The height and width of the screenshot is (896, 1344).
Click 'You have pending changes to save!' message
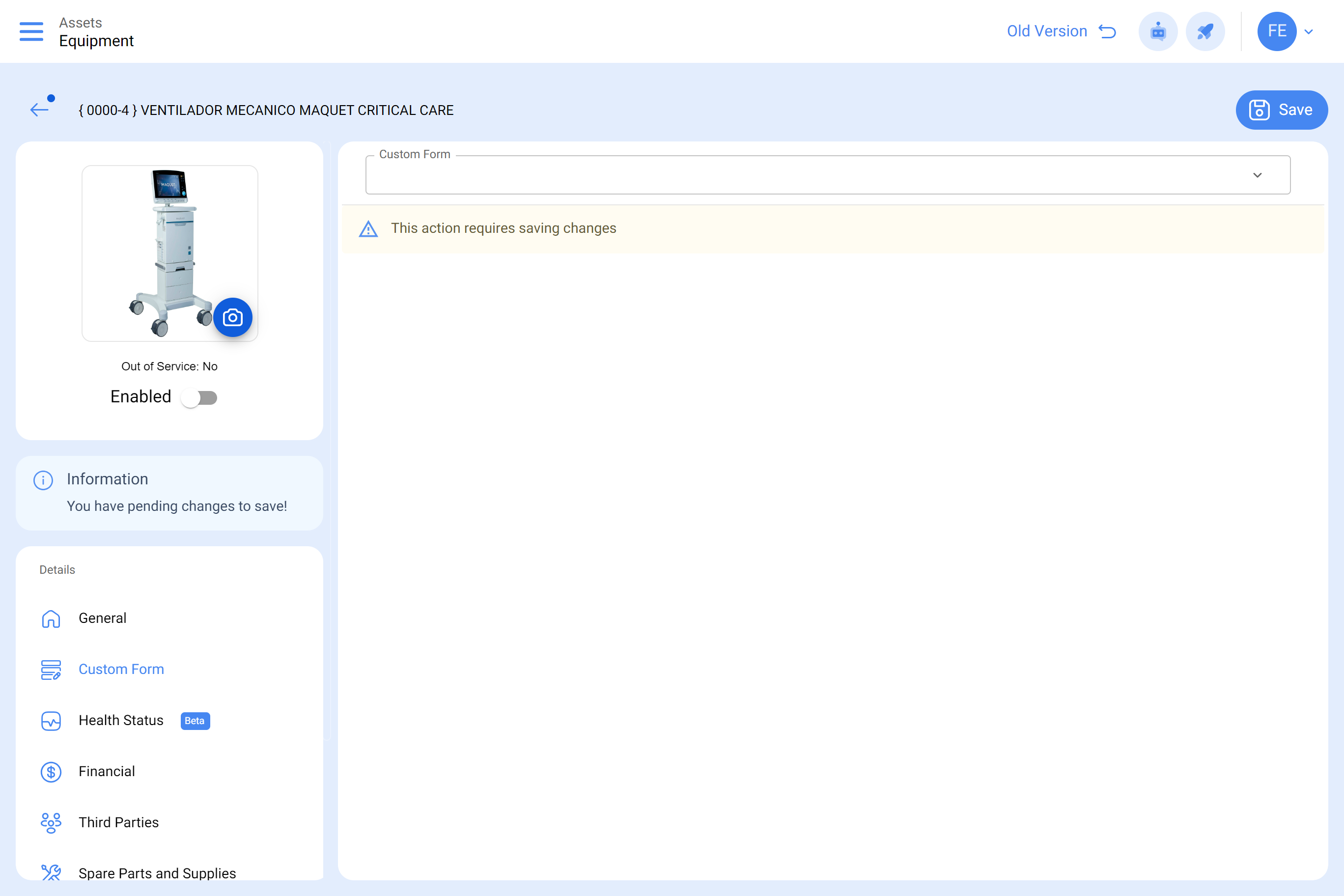[177, 506]
